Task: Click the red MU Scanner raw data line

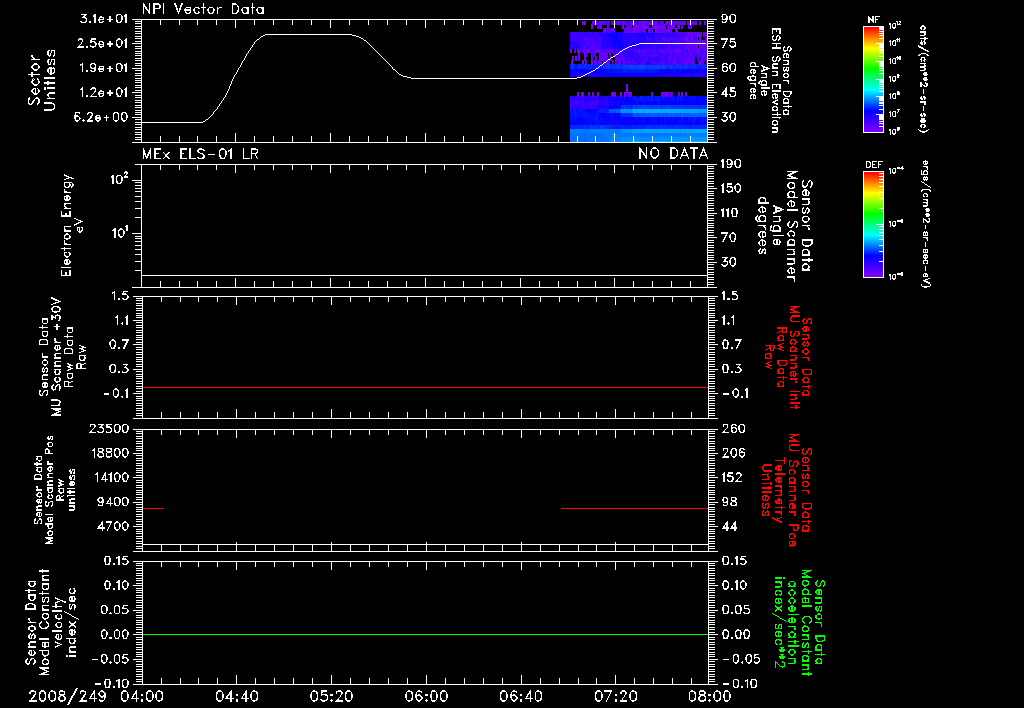Action: 425,387
